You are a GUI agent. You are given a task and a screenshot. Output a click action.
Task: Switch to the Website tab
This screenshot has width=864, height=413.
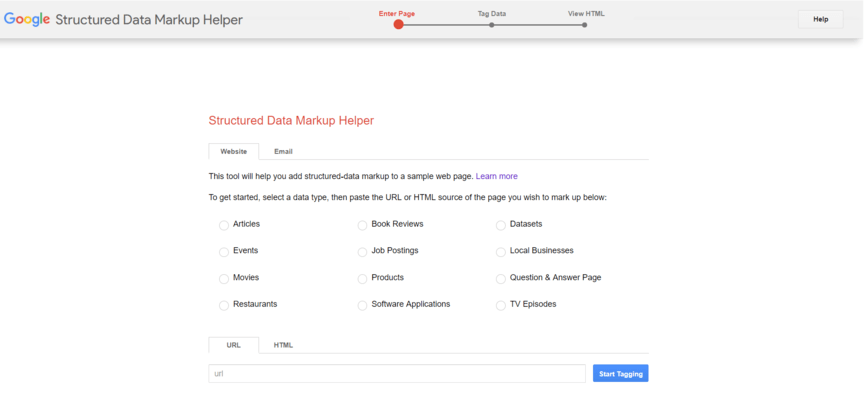(x=234, y=151)
